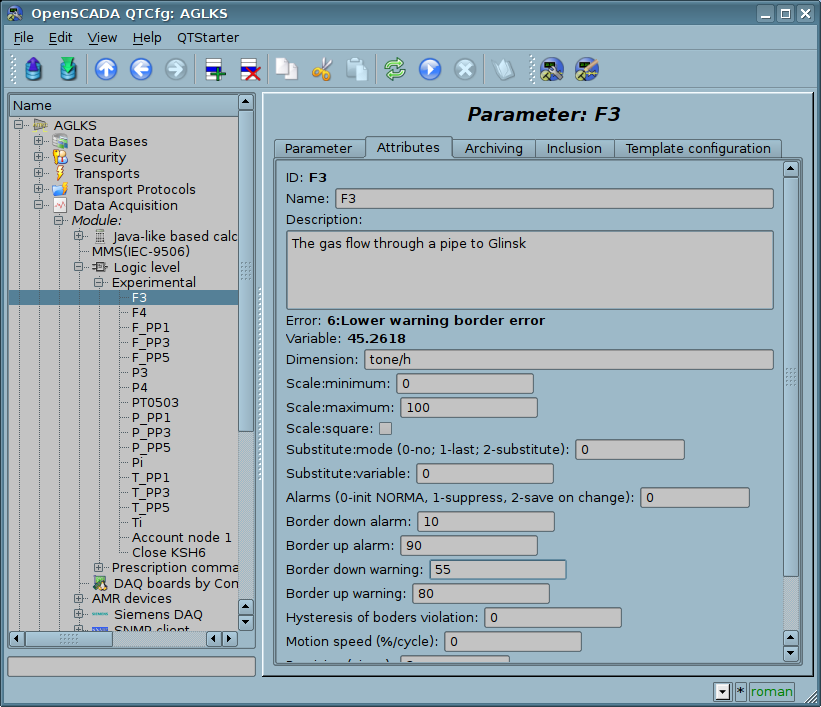Stop the periodic refresh icon
821x707 pixels.
pyautogui.click(x=465, y=69)
